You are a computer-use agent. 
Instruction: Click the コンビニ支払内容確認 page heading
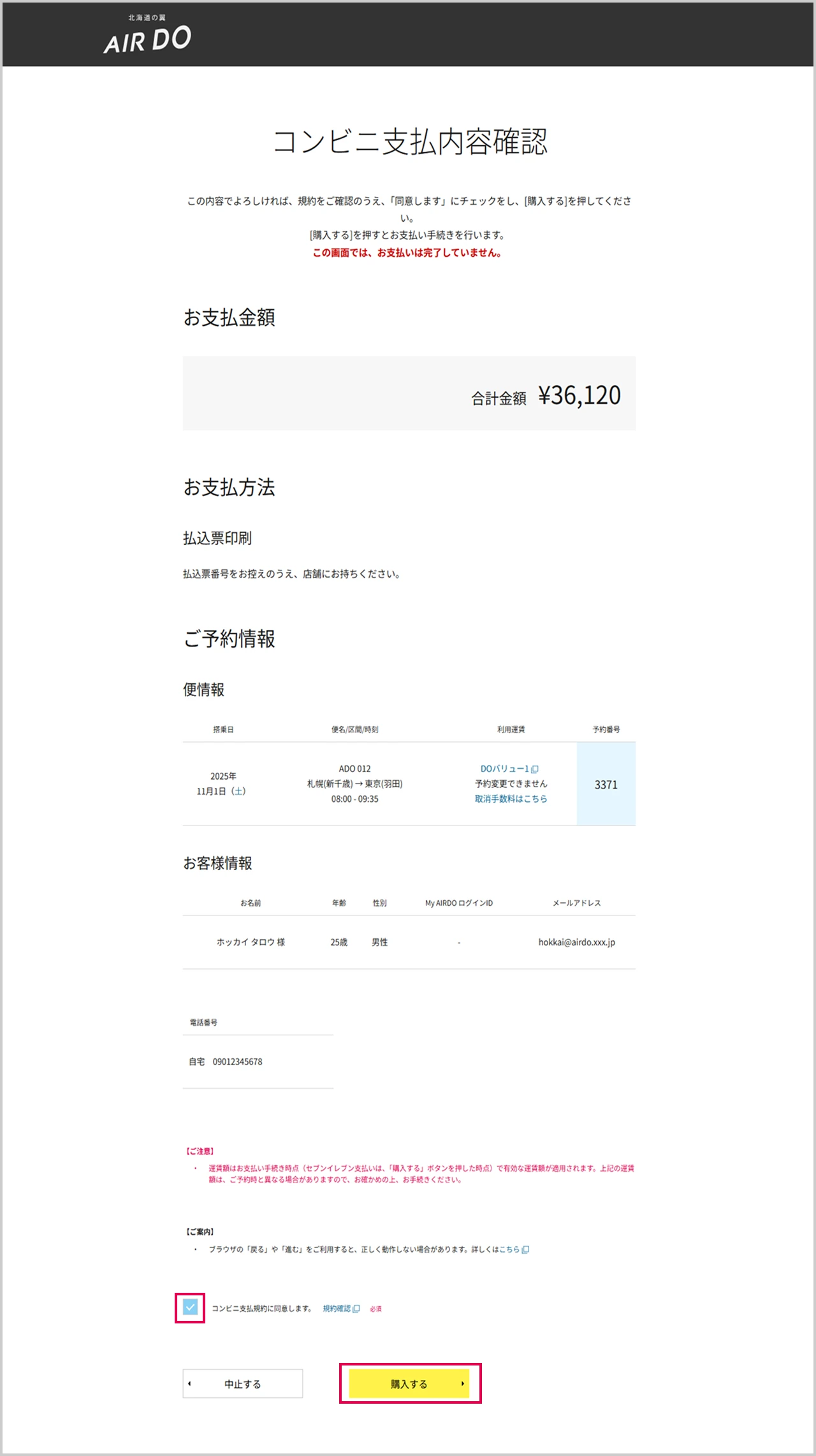(409, 142)
